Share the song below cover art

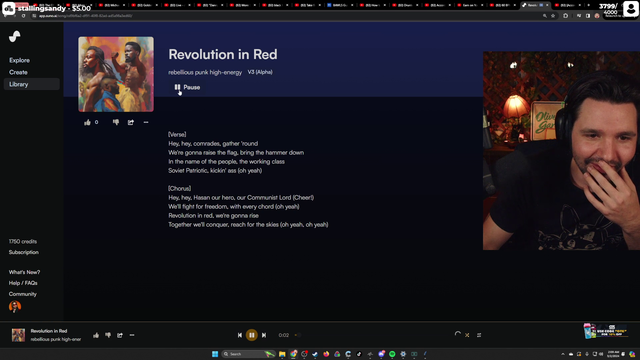pos(131,122)
